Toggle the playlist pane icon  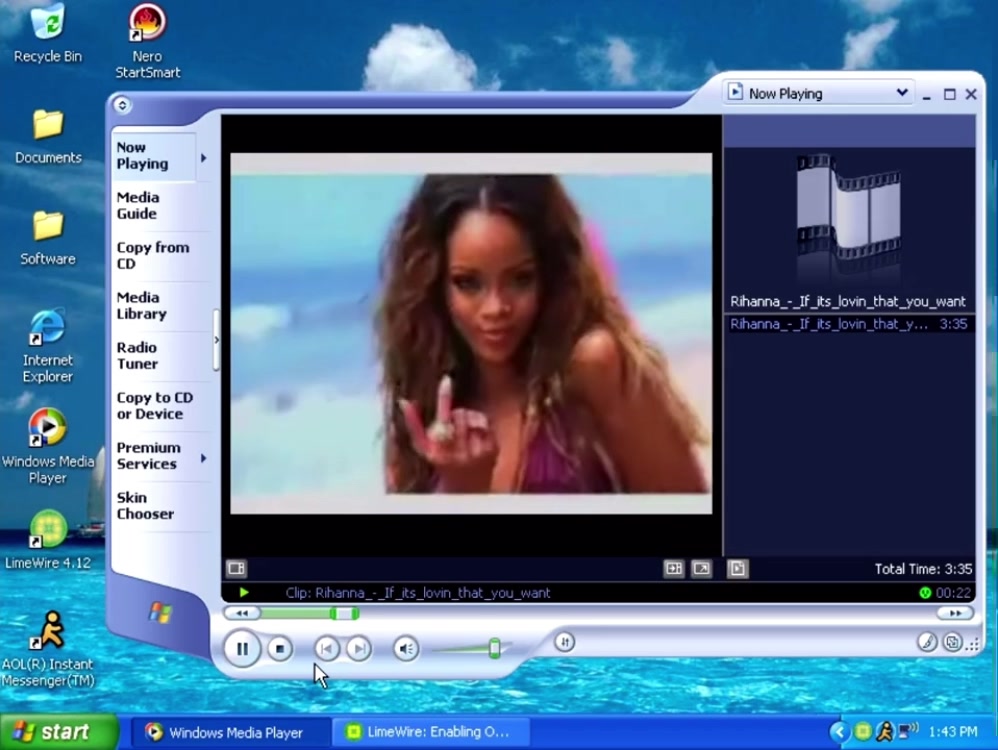737,568
